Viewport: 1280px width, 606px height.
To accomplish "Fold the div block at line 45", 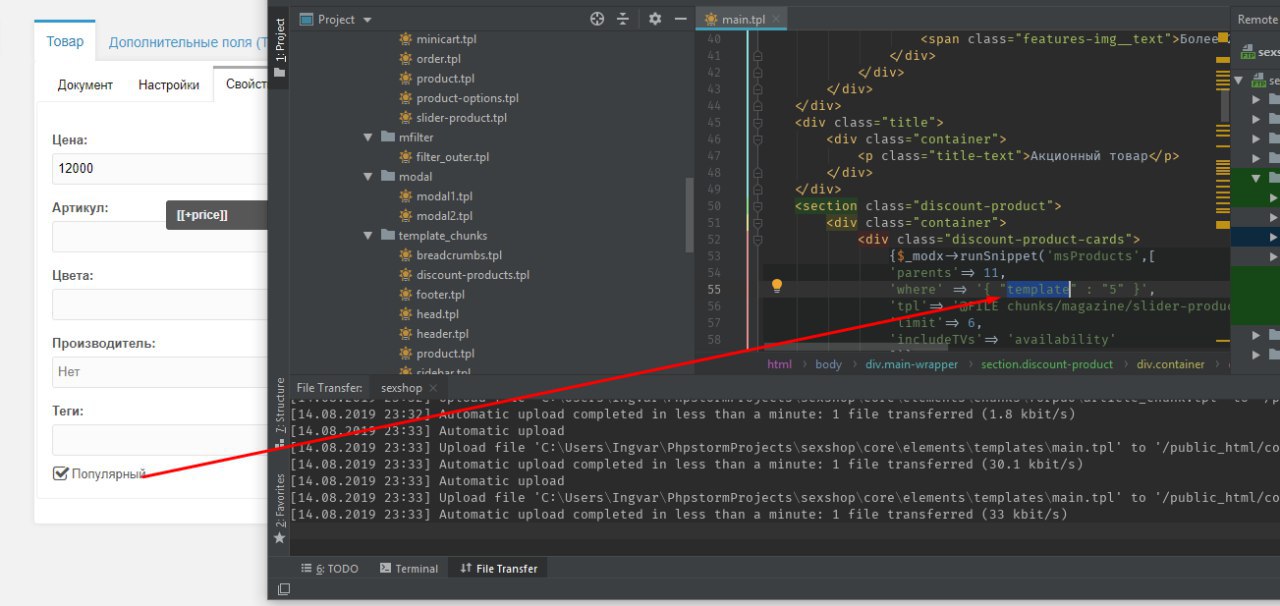I will (x=758, y=122).
